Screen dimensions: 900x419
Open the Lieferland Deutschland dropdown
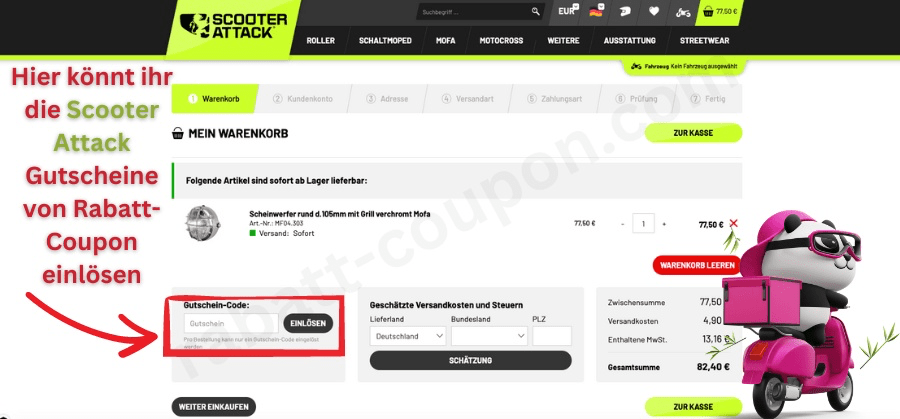[x=408, y=336]
